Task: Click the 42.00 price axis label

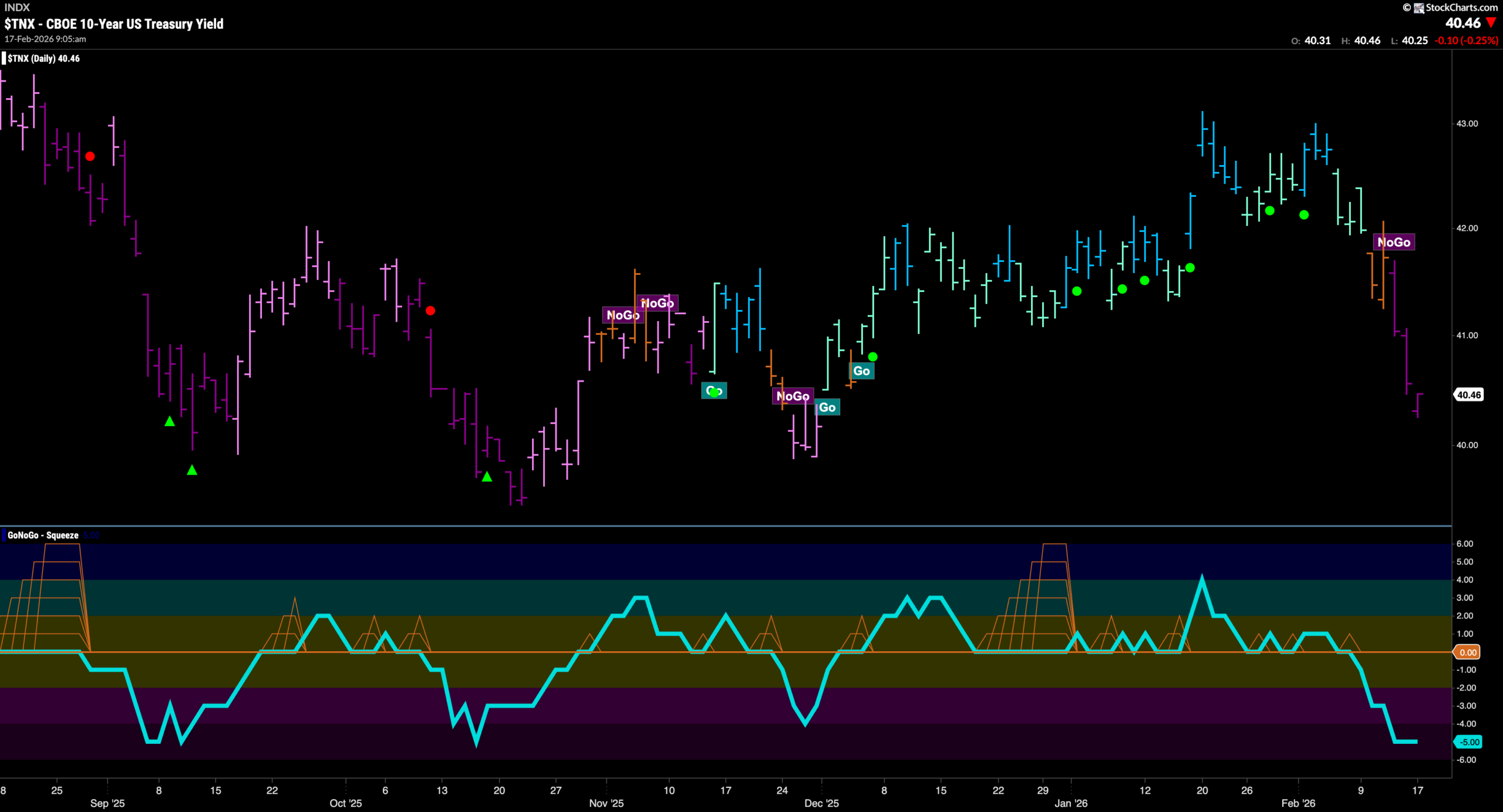Action: click(x=1467, y=228)
